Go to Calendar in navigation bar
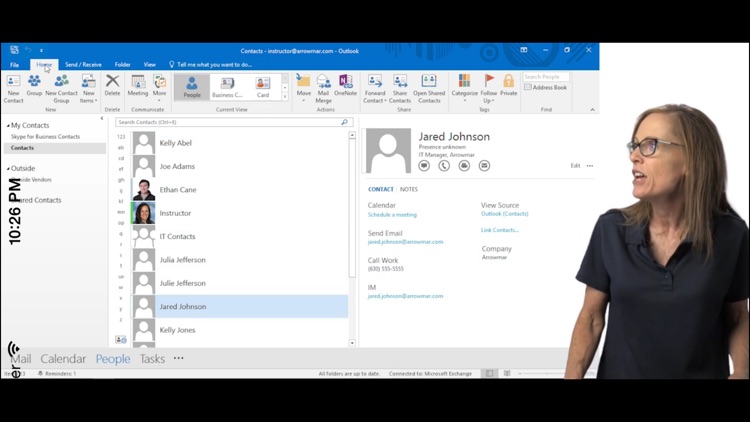The image size is (750, 422). pyautogui.click(x=63, y=359)
